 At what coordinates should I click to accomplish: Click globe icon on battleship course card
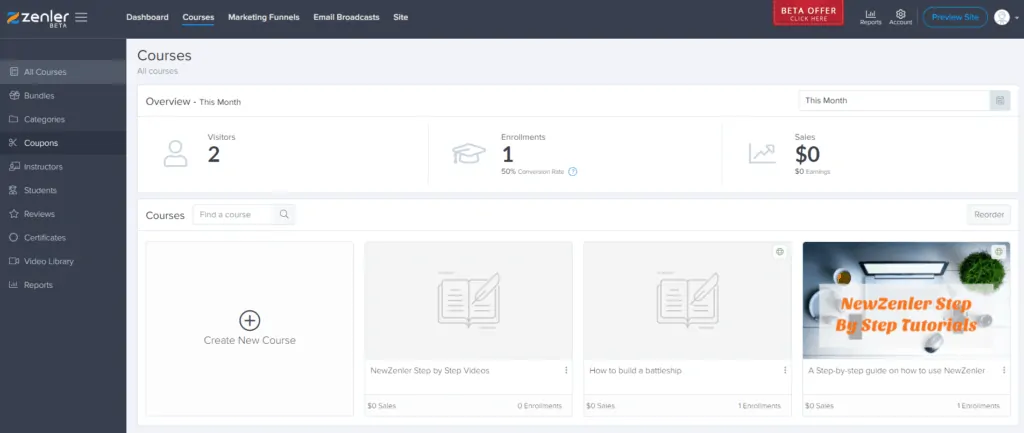pyautogui.click(x=780, y=252)
